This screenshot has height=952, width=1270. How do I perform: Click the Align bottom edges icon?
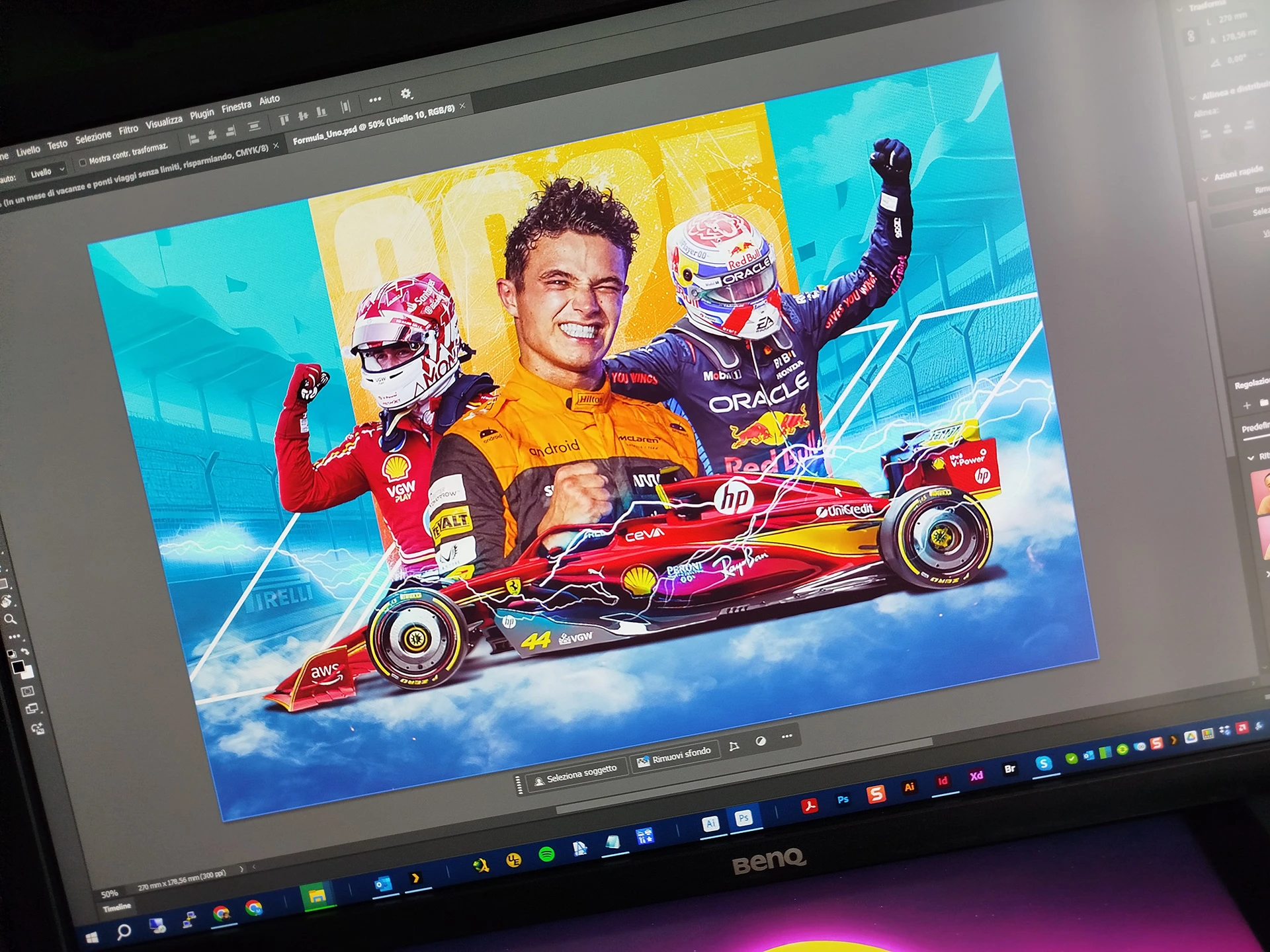point(321,112)
